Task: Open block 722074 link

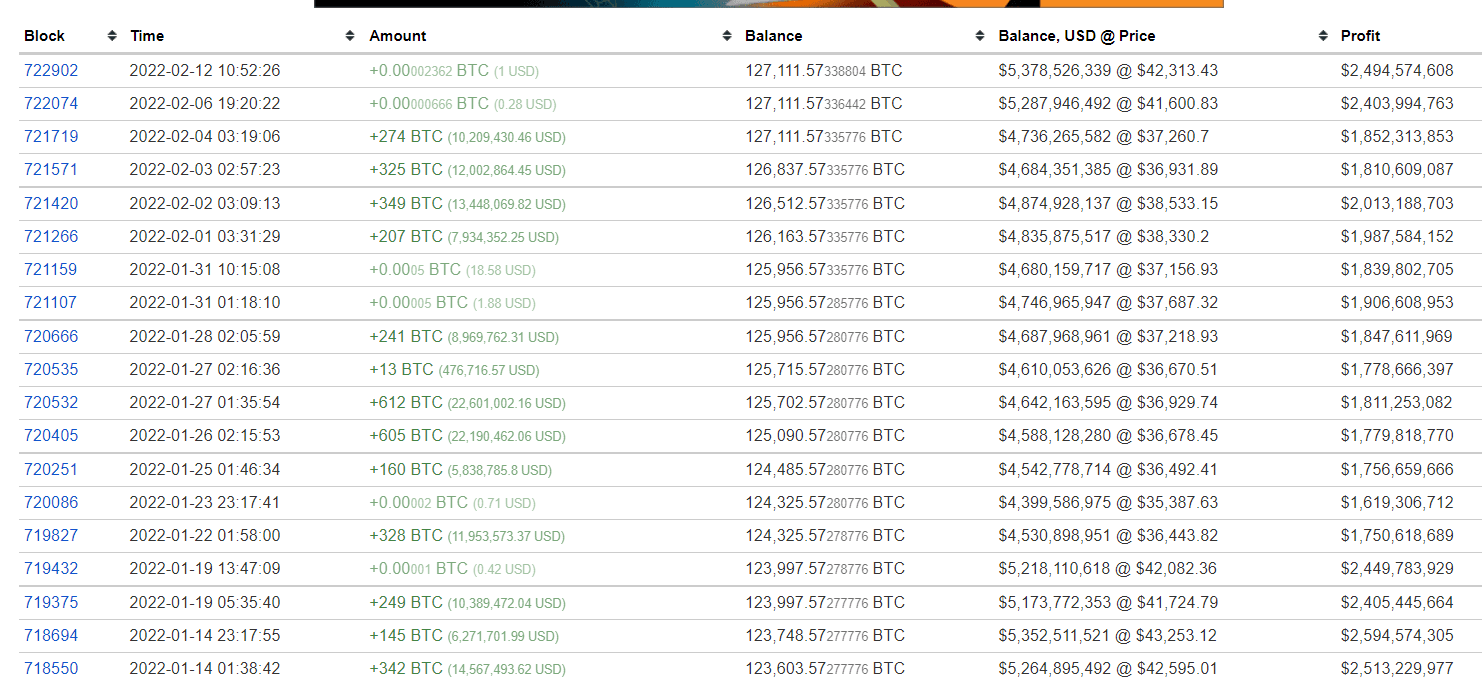Action: [x=51, y=104]
